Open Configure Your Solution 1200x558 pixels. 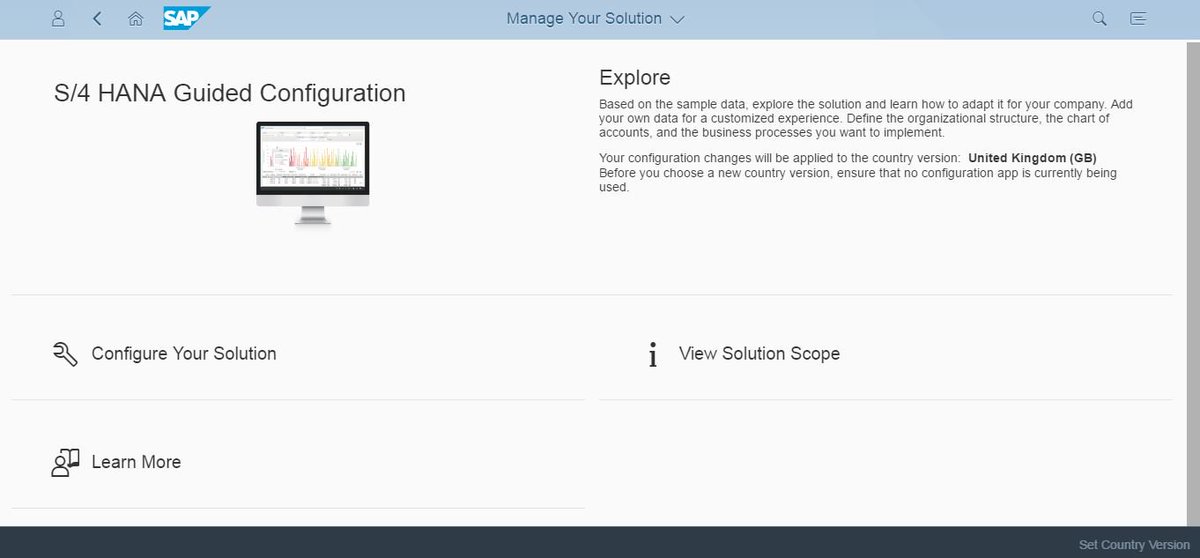click(x=184, y=353)
